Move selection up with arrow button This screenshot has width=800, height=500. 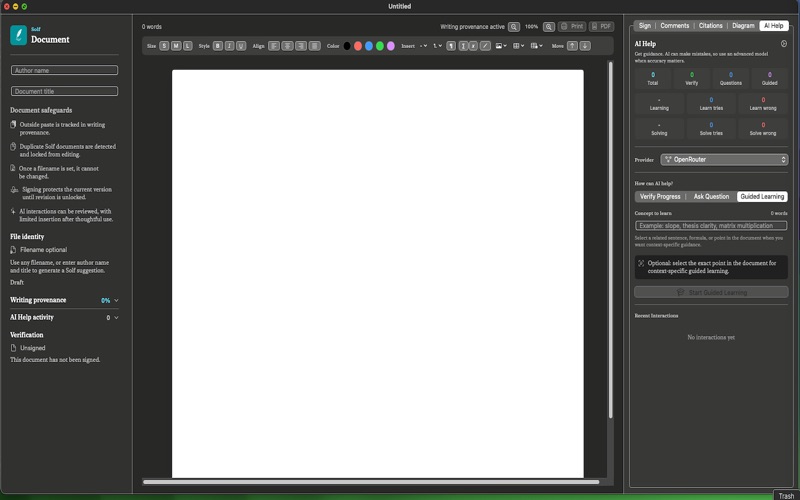coord(572,46)
